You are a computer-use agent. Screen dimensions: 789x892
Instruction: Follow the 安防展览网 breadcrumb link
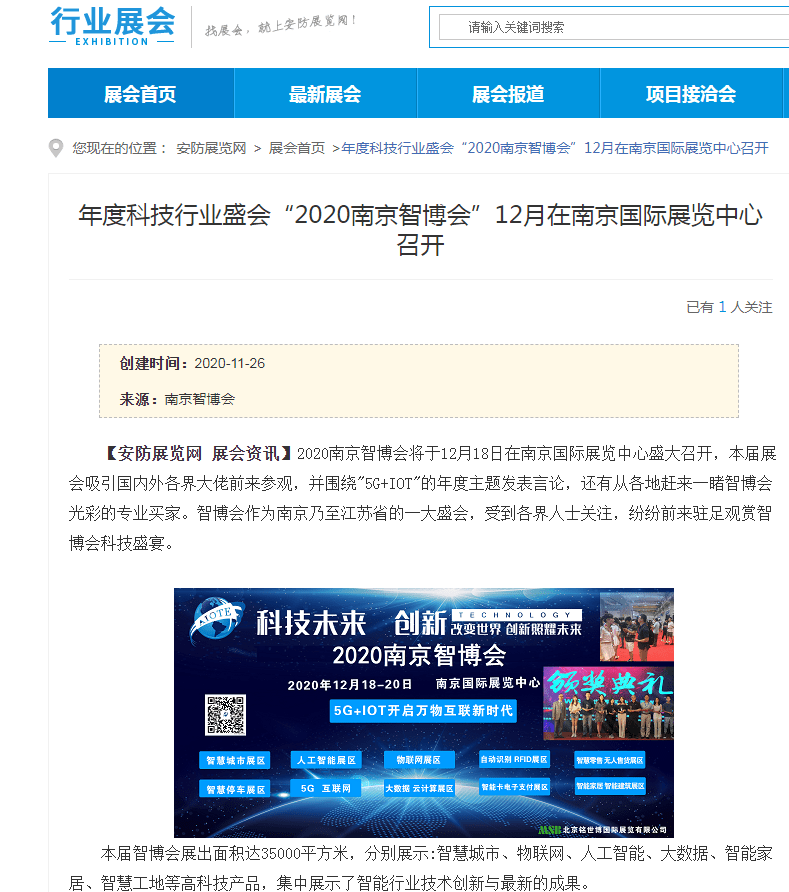pyautogui.click(x=211, y=148)
